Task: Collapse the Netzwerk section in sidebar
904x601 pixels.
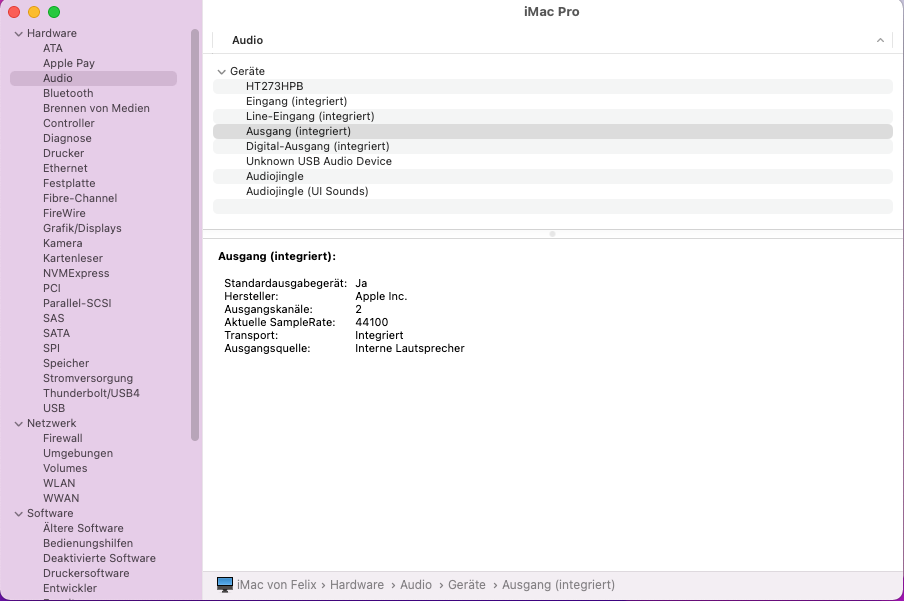Action: (x=18, y=424)
